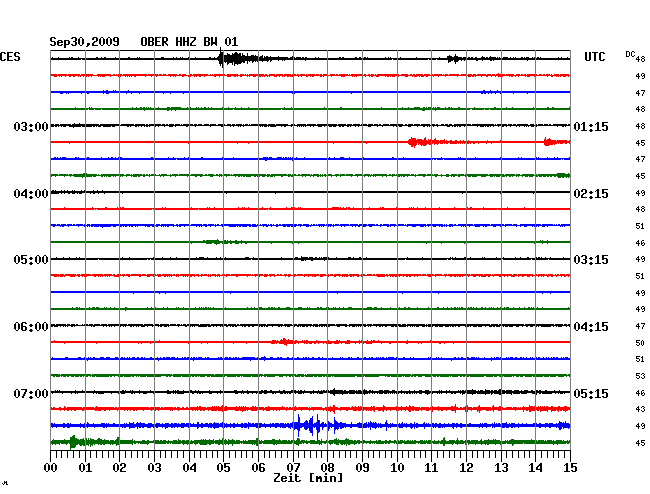Click the date label Sep30,2009

[84, 42]
